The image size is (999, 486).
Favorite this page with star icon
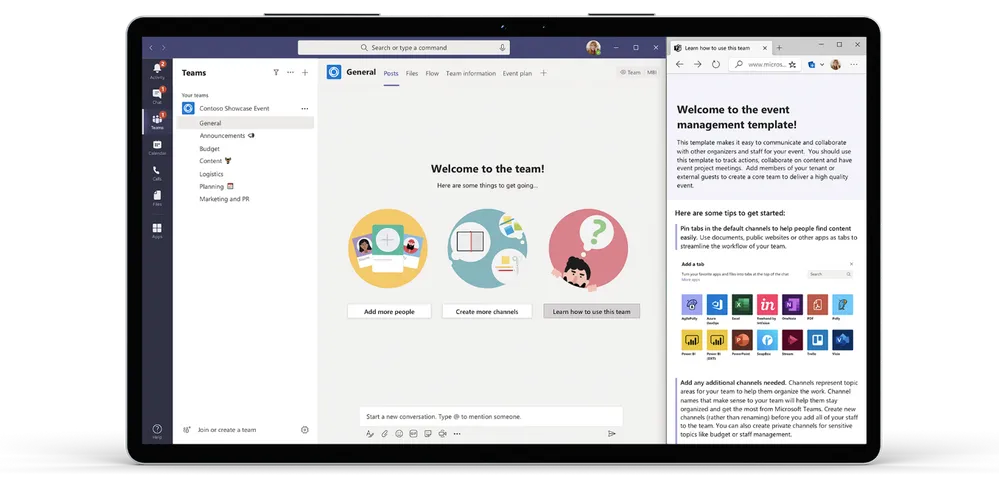click(x=793, y=64)
